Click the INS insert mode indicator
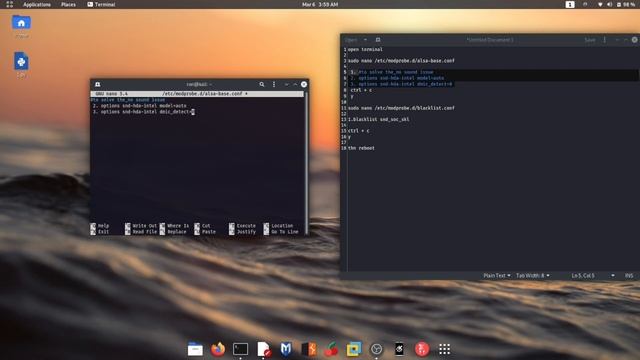 (x=629, y=276)
